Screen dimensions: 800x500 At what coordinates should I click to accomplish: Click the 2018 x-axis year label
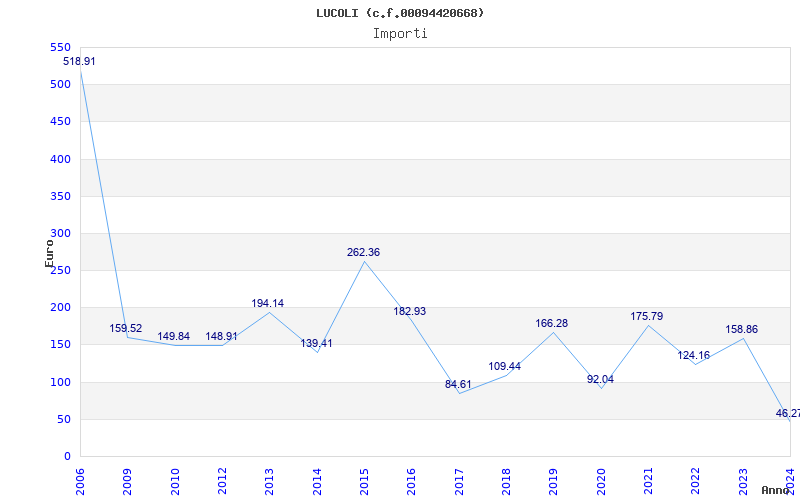click(506, 482)
